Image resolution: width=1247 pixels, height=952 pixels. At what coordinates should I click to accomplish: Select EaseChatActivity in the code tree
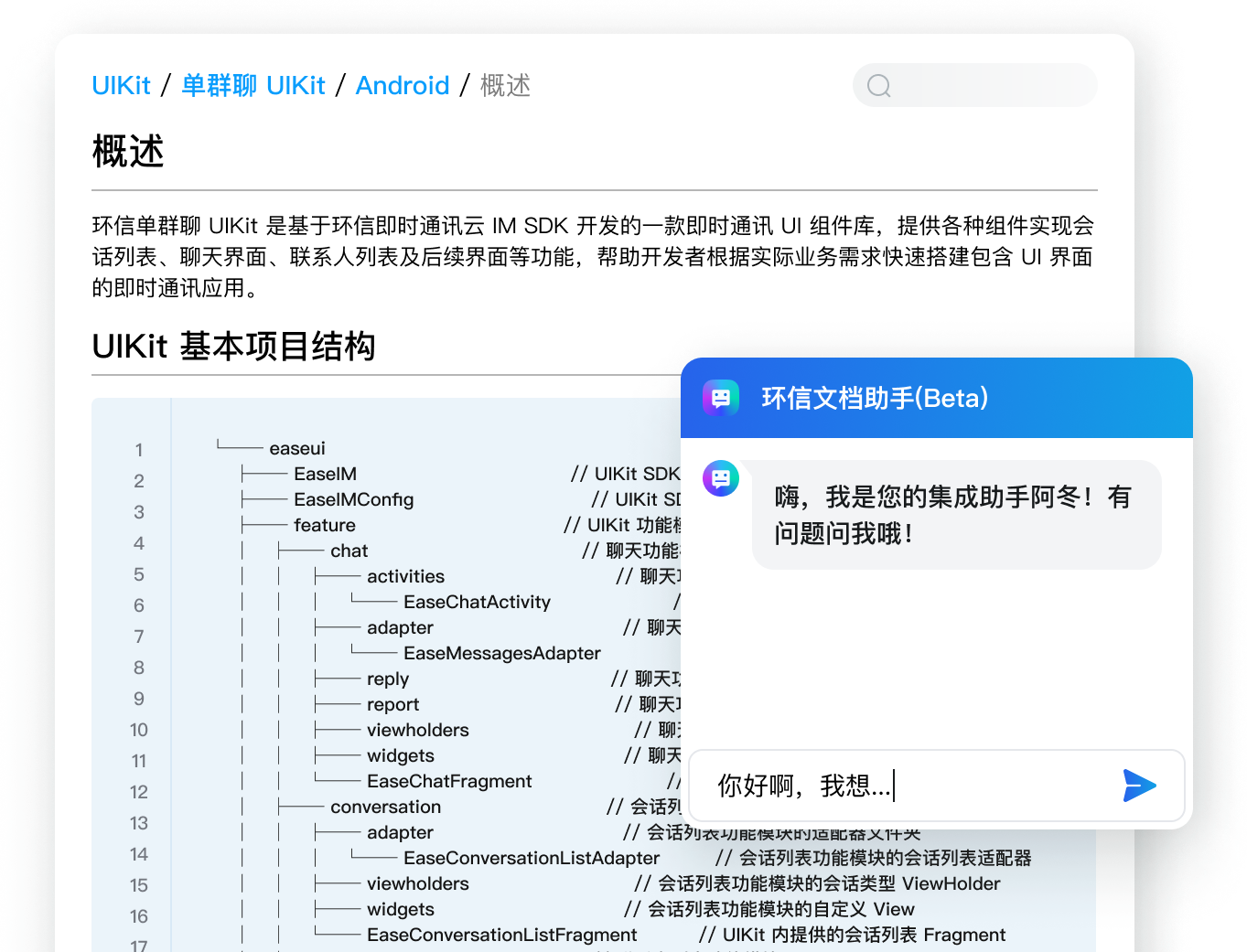477,602
